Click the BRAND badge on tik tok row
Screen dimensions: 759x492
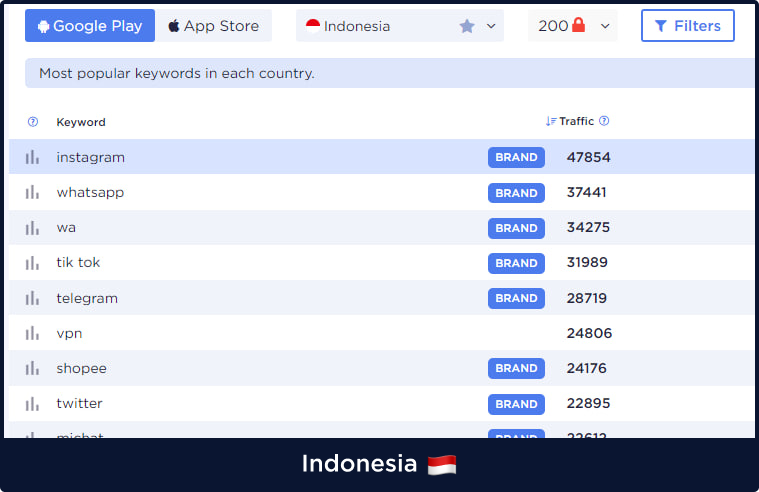pos(516,263)
